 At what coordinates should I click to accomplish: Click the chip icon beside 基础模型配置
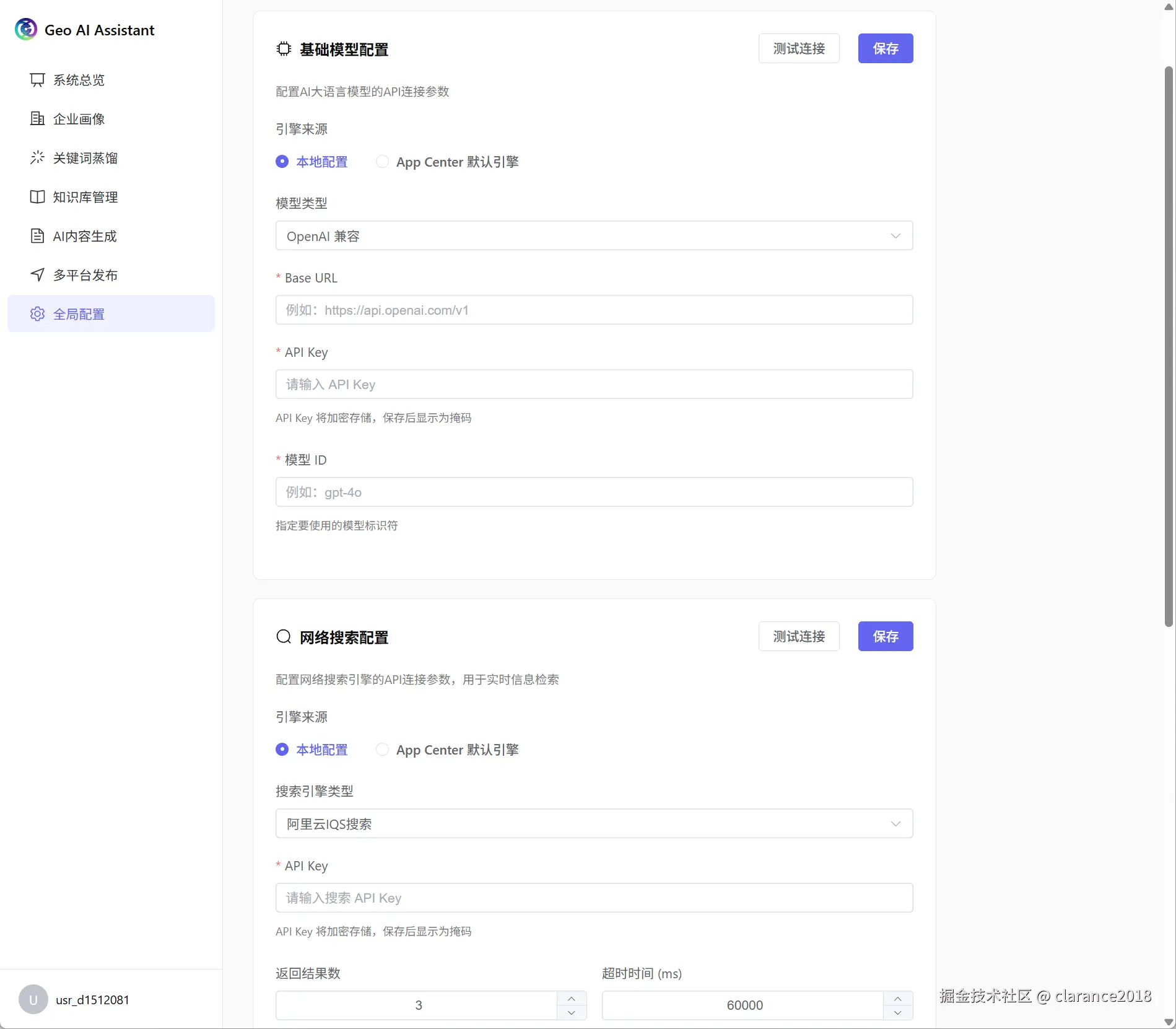284,49
